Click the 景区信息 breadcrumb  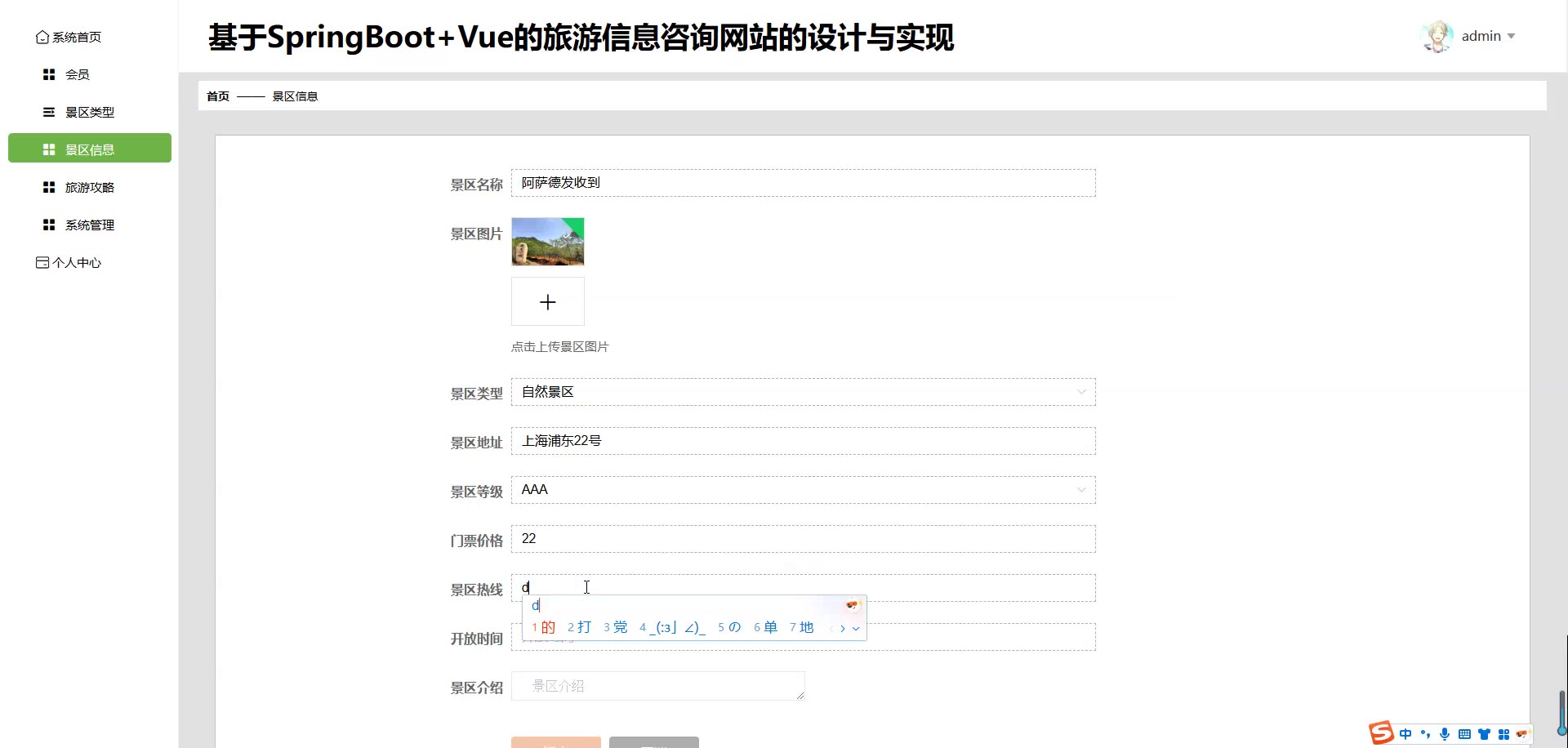tap(295, 96)
